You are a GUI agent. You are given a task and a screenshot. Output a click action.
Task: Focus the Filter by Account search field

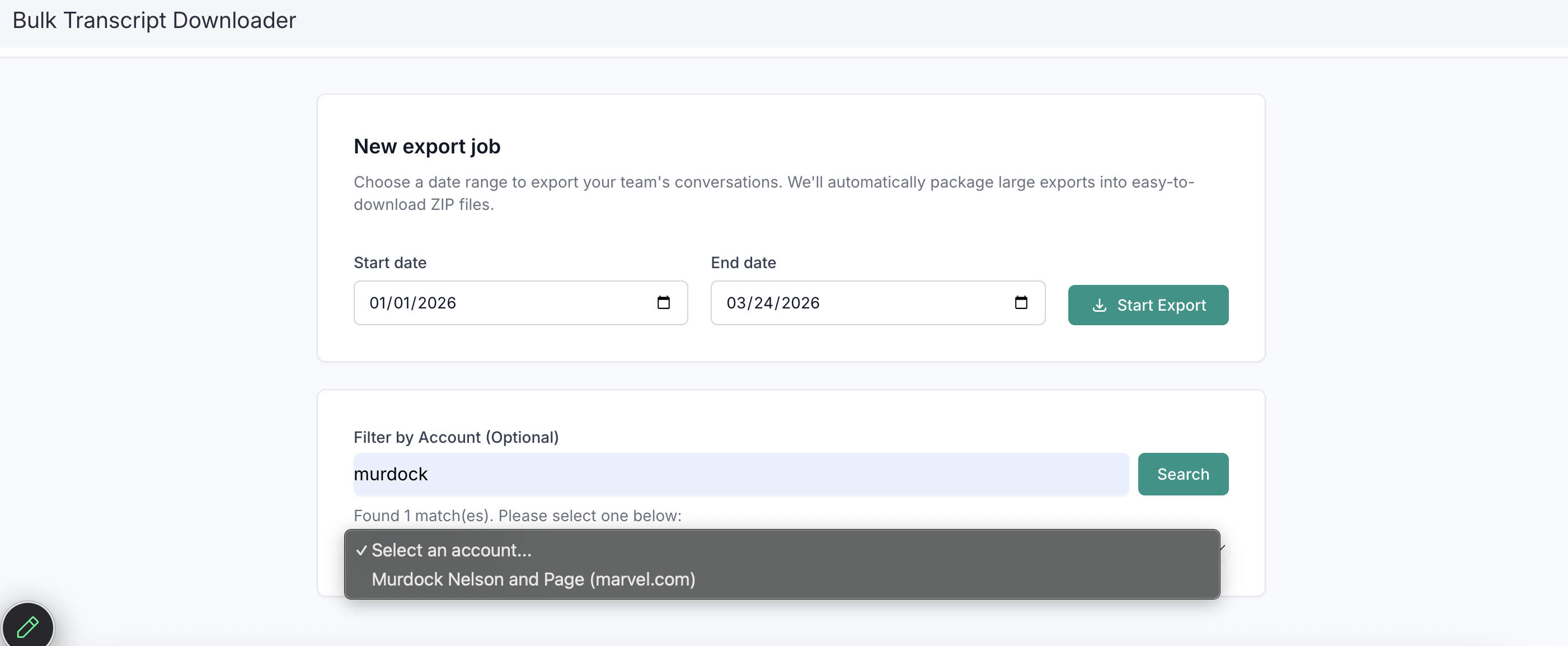pyautogui.click(x=740, y=474)
